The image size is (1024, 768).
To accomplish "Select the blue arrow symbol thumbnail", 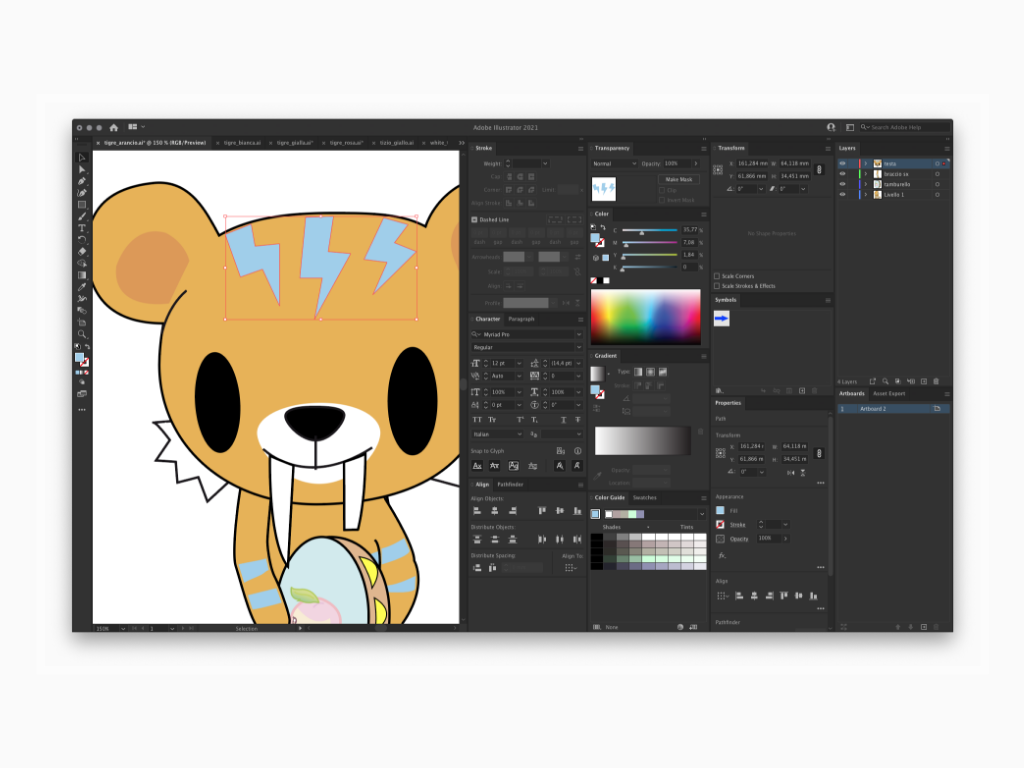I will coord(721,318).
